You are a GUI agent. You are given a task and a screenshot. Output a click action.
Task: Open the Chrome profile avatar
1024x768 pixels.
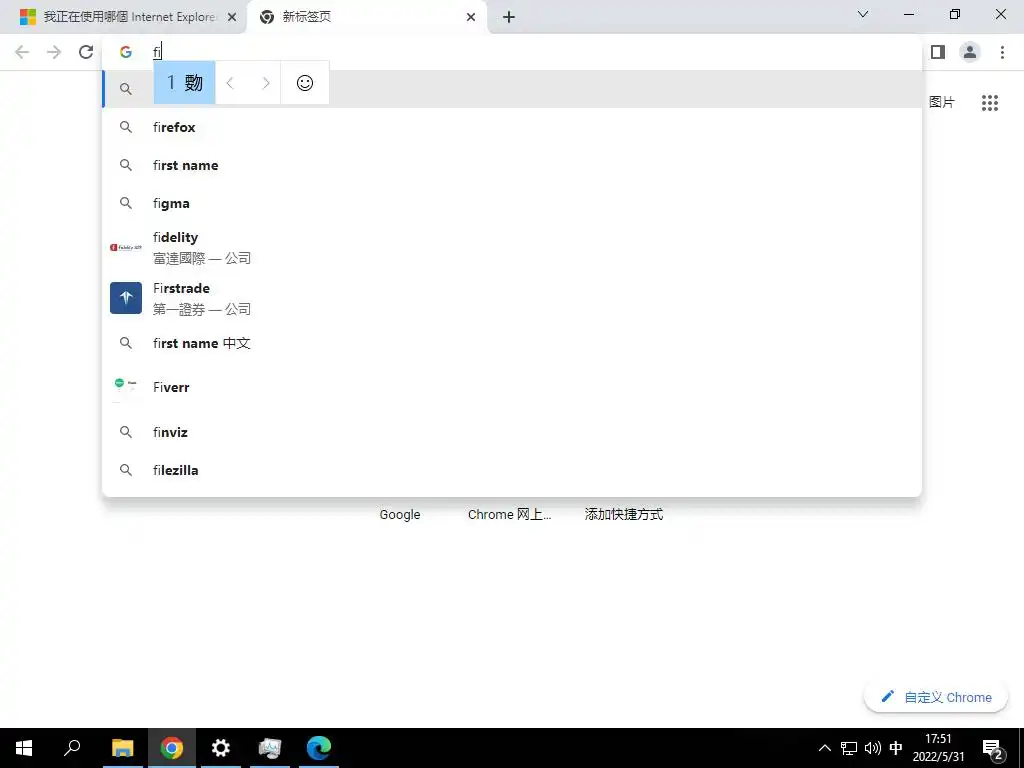[970, 52]
